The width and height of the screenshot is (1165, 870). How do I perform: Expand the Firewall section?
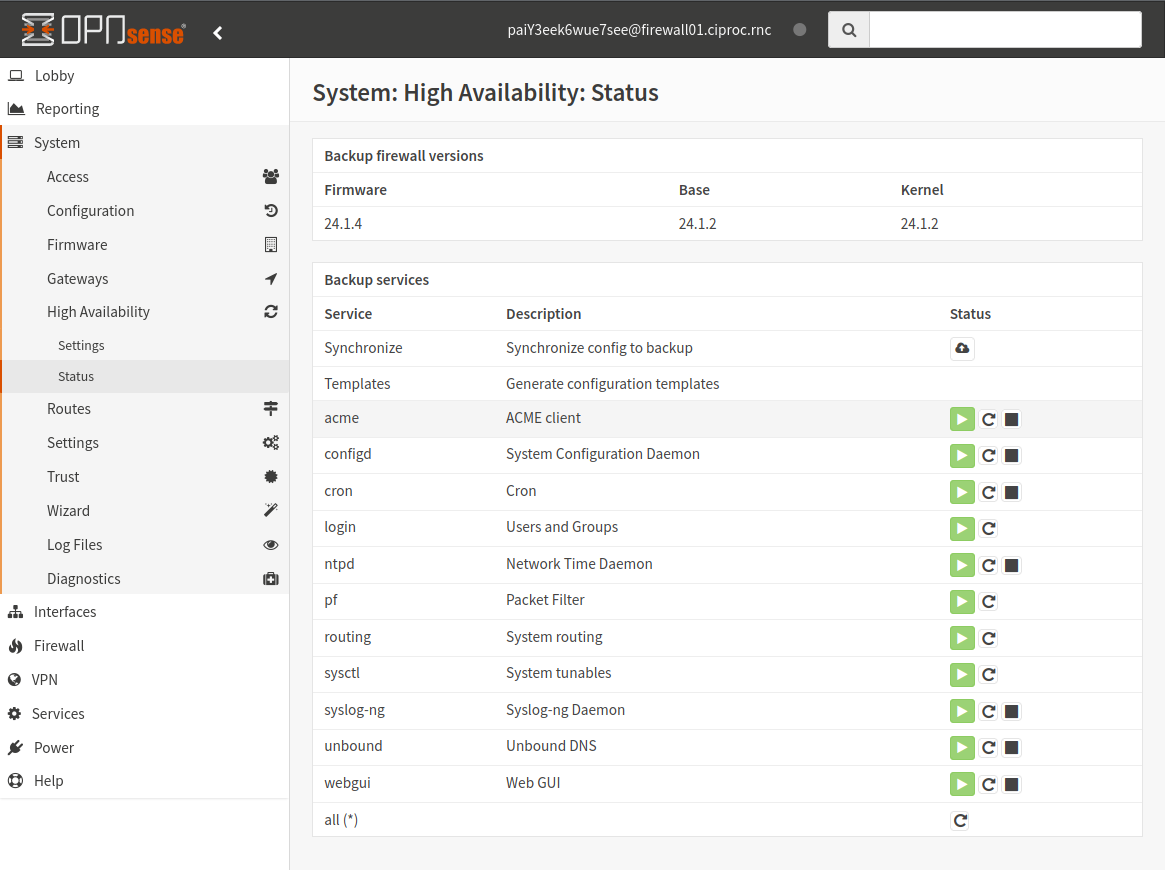coord(59,645)
